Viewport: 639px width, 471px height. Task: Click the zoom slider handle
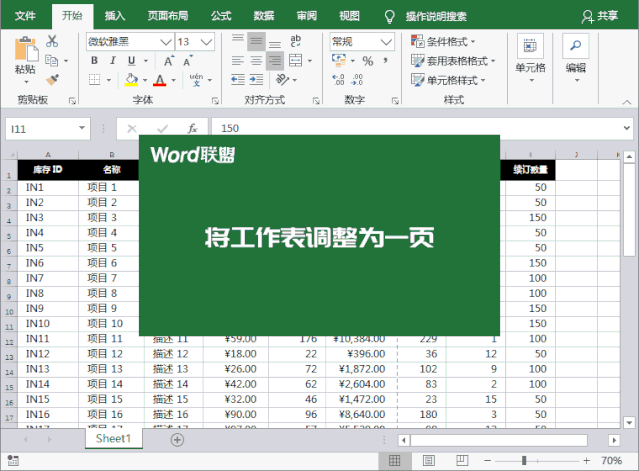(524, 461)
